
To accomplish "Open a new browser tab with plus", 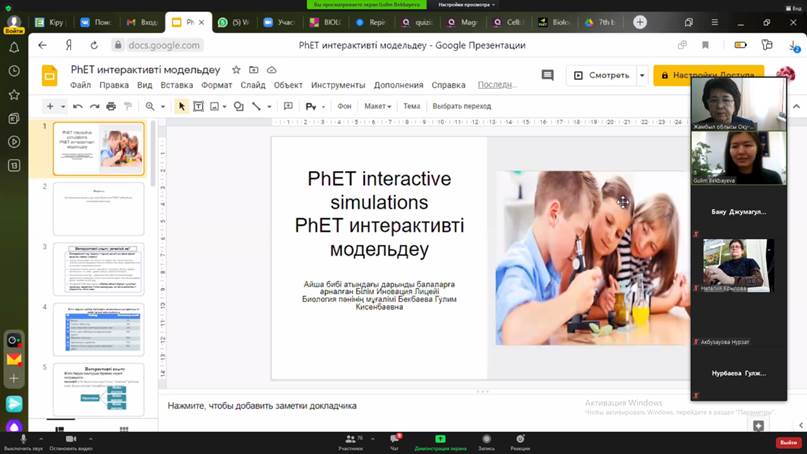I will (x=640, y=22).
